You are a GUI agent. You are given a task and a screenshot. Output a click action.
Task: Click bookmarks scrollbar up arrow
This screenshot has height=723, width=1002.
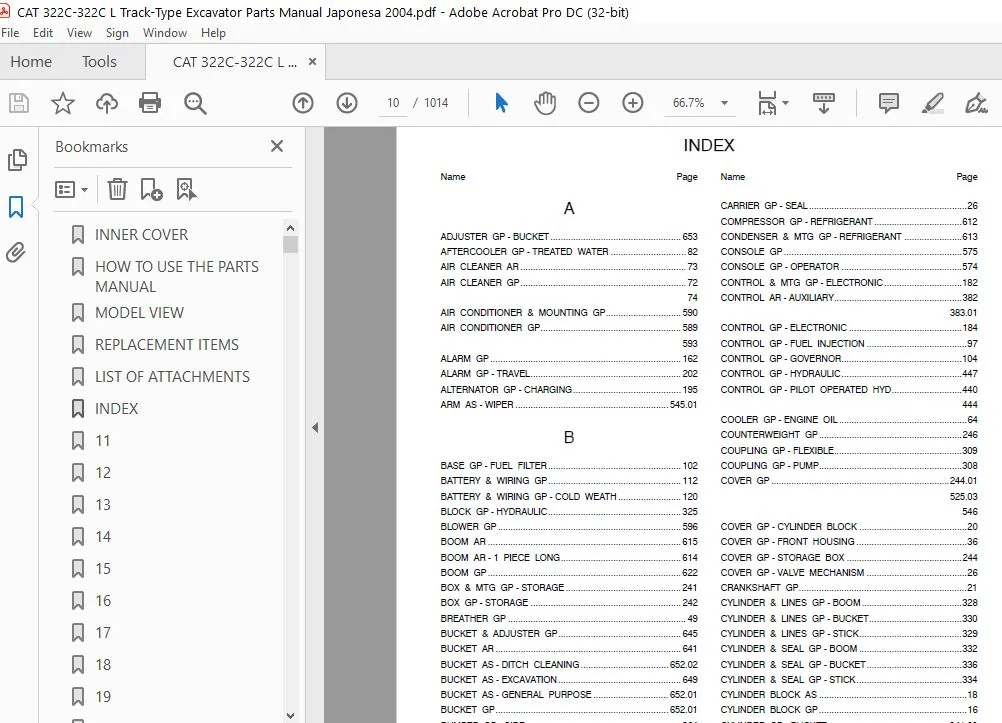tap(290, 228)
